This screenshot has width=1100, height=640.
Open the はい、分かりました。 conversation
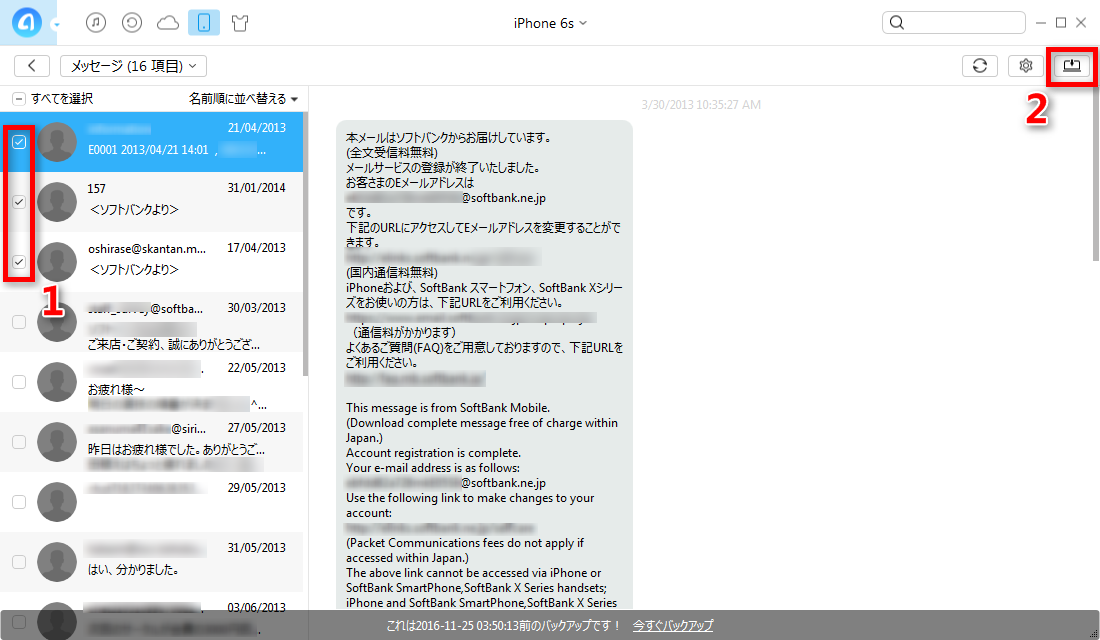click(152, 562)
